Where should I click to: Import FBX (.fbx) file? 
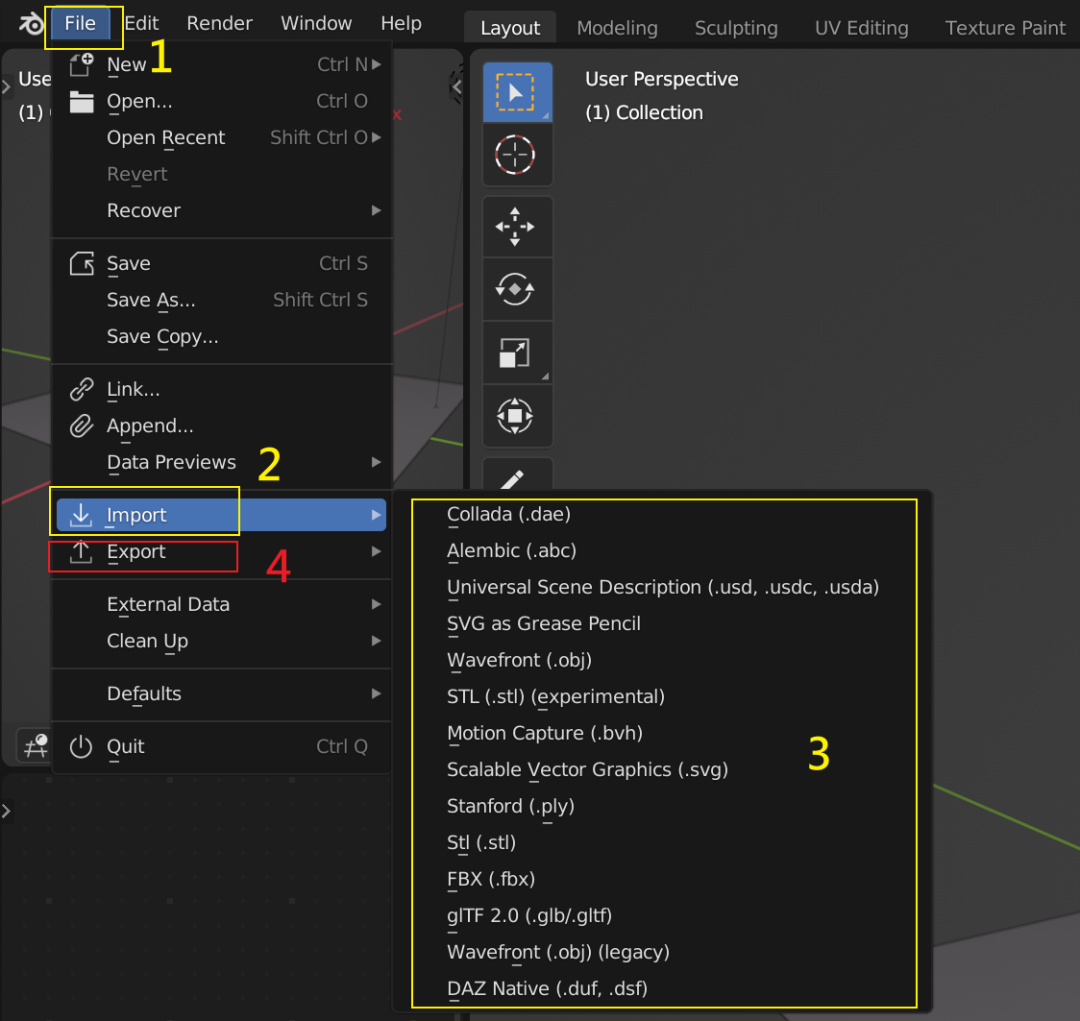(x=665, y=879)
